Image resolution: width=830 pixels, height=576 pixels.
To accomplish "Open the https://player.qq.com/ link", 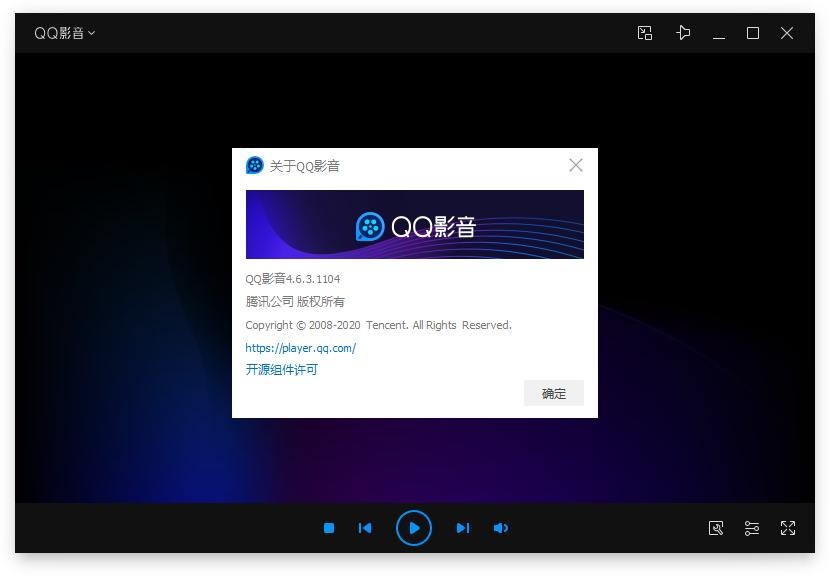I will click(300, 348).
